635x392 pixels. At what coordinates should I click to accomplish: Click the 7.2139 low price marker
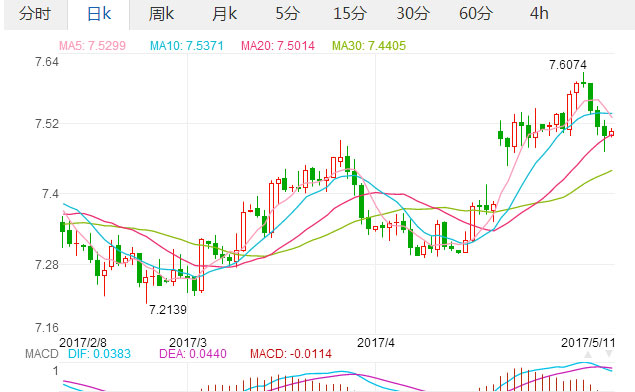coord(168,310)
